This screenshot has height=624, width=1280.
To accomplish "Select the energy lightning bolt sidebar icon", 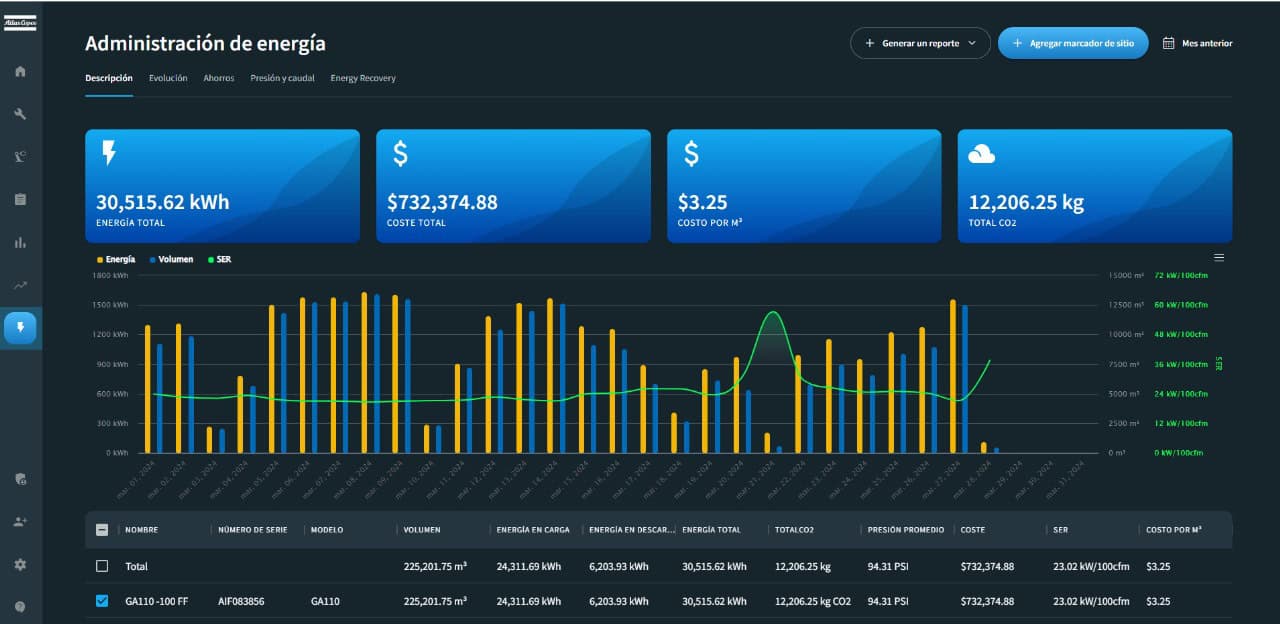I will tap(20, 327).
